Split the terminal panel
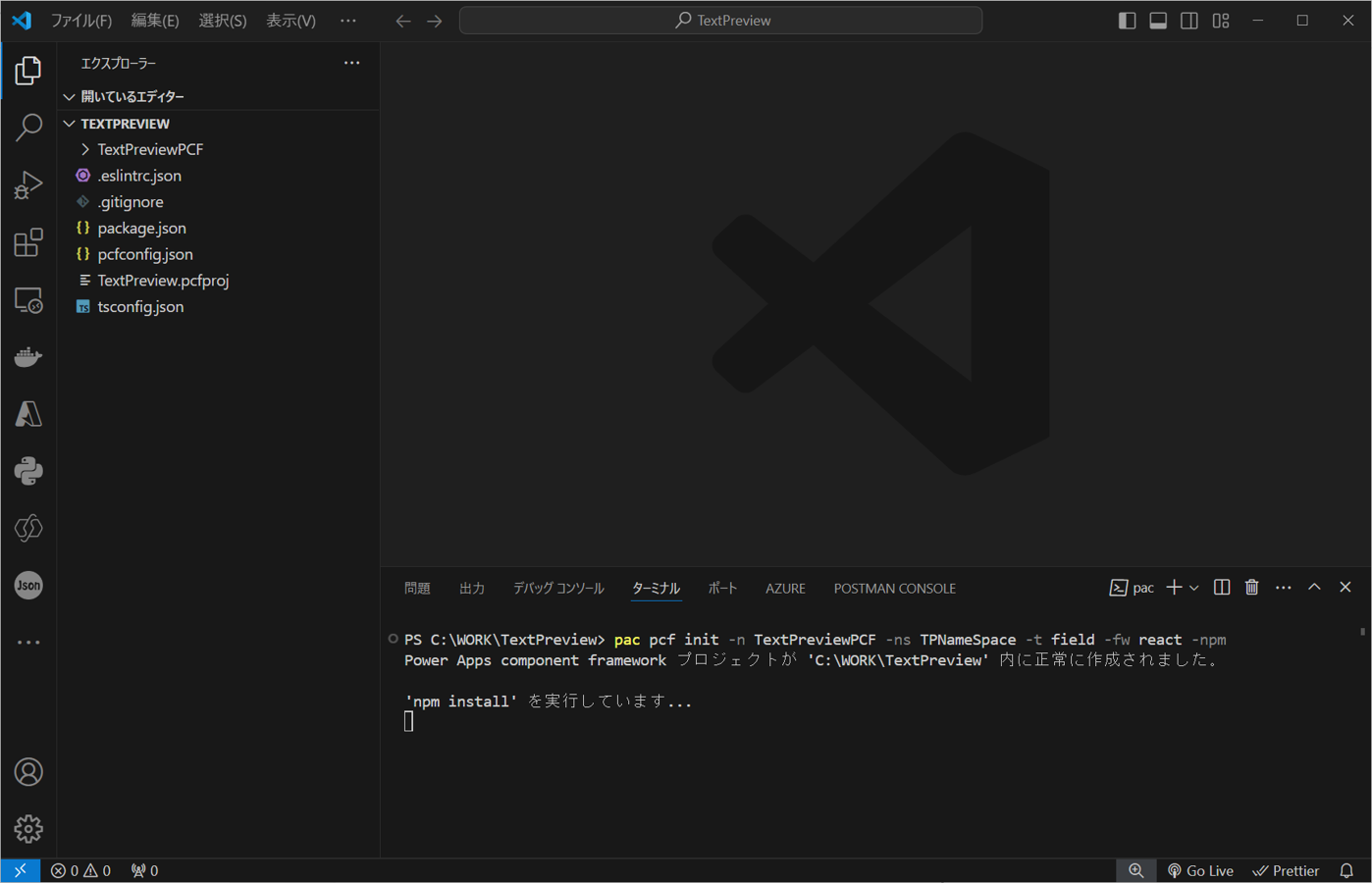The height and width of the screenshot is (883, 1372). [x=1222, y=587]
